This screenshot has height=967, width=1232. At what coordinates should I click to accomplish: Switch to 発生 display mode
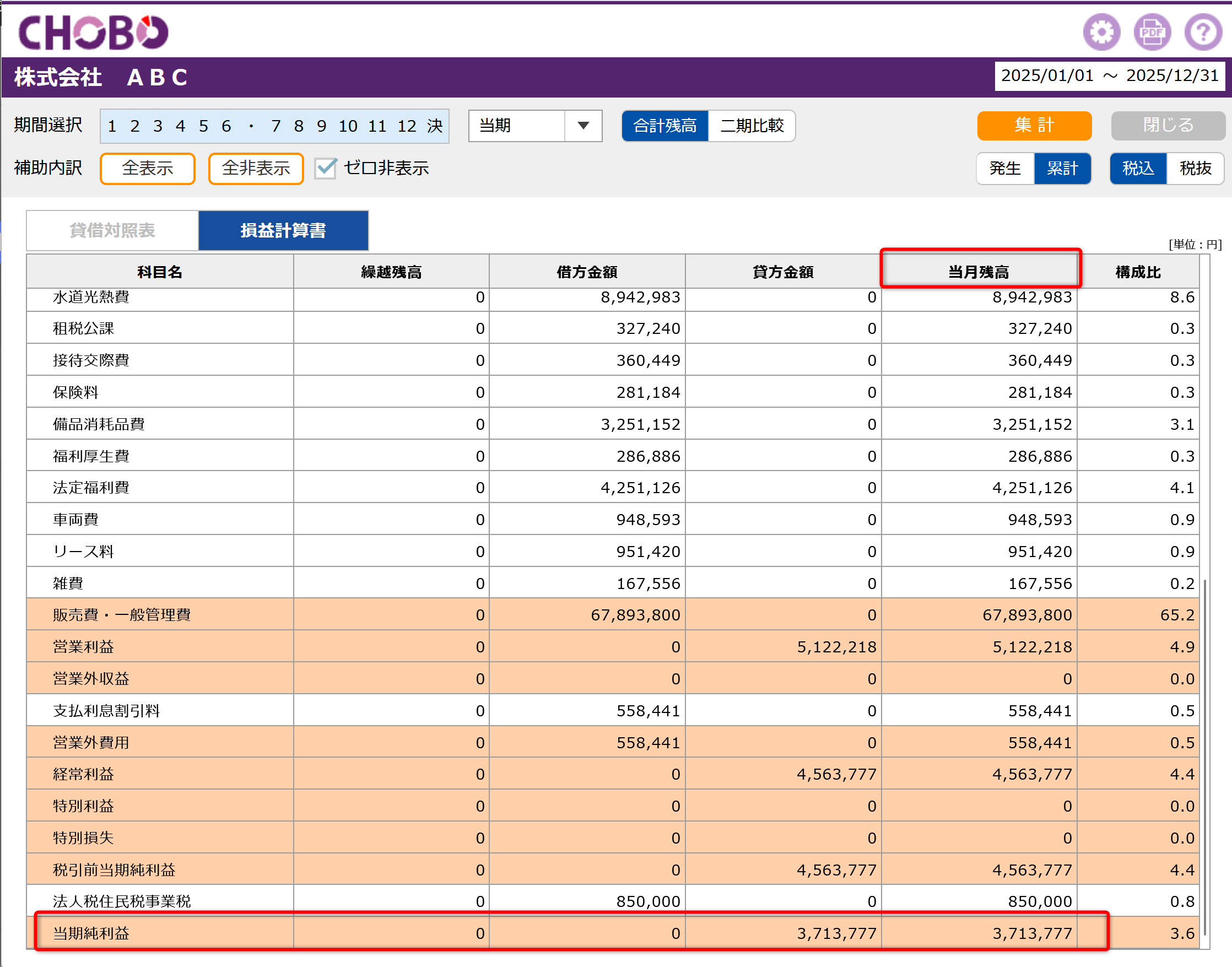coord(1005,168)
